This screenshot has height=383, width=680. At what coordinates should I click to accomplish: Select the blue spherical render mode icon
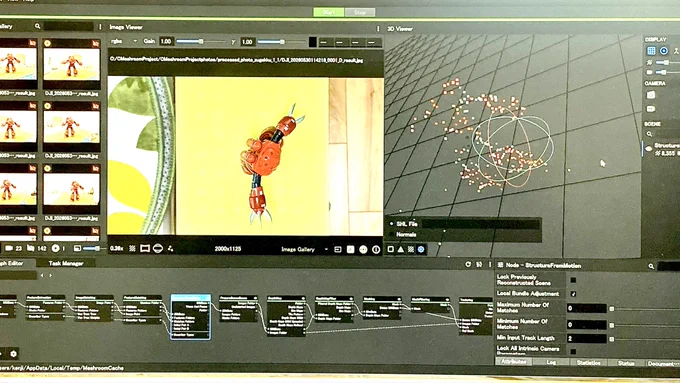(421, 249)
